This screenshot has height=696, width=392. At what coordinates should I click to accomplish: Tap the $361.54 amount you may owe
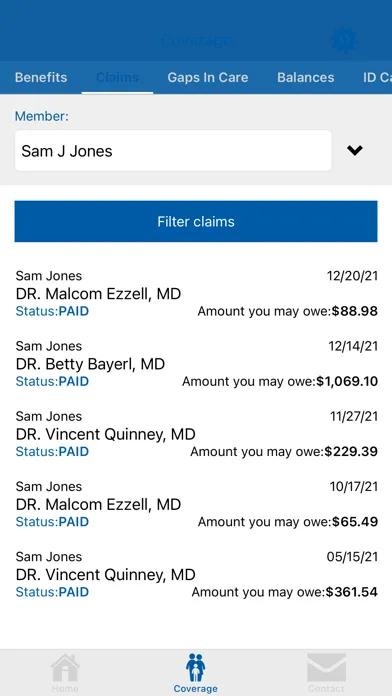pos(352,592)
